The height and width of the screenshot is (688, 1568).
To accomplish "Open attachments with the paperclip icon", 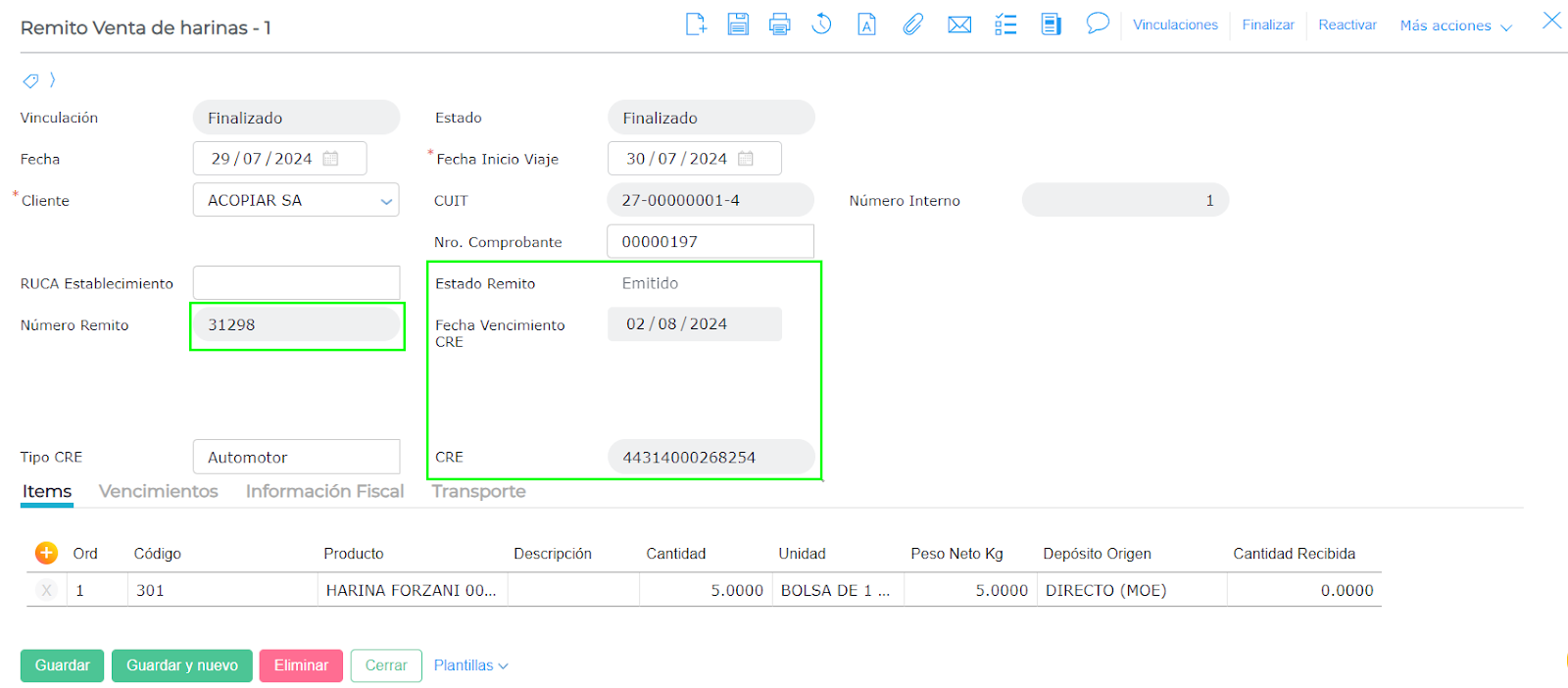I will [912, 25].
